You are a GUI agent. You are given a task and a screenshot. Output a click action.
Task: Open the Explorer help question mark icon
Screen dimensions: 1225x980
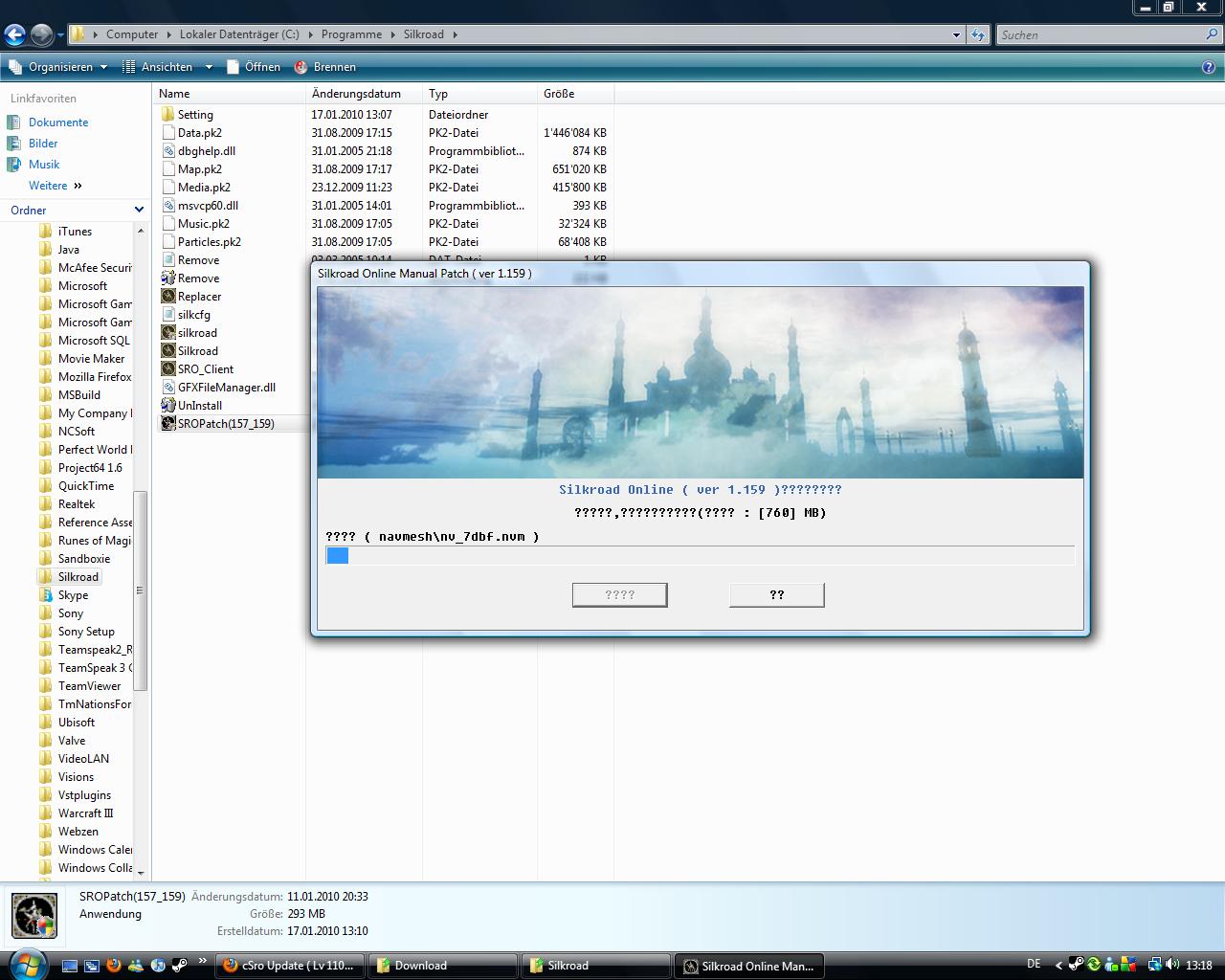click(1208, 67)
